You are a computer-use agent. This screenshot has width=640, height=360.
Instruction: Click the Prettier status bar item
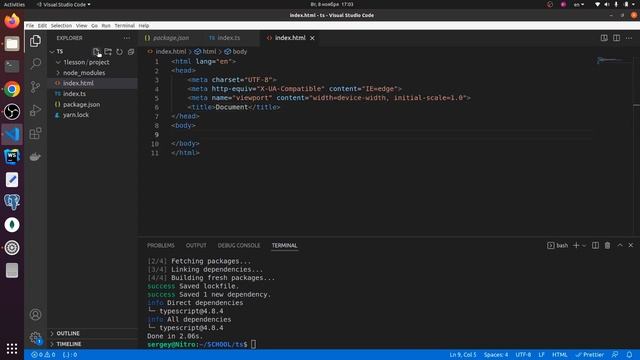[x=589, y=355]
